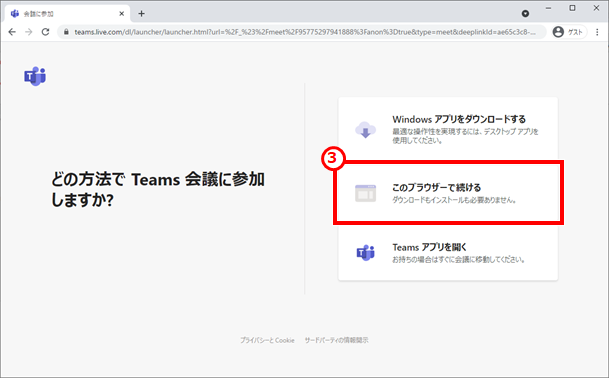Open the サードパーティの情報開示 link
Image resolution: width=609 pixels, height=378 pixels.
[x=336, y=340]
